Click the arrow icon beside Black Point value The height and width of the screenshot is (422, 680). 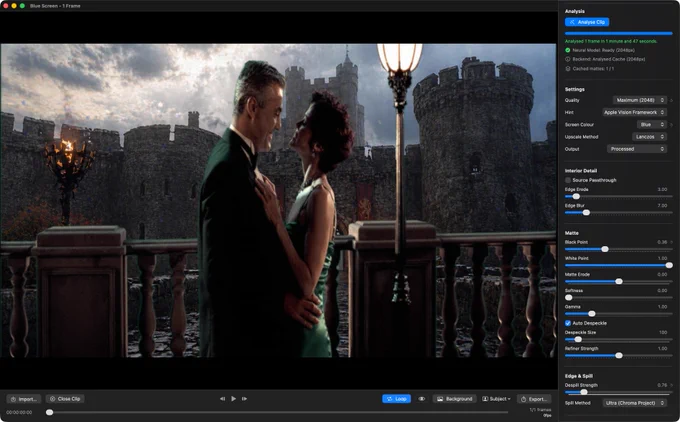[x=671, y=242]
